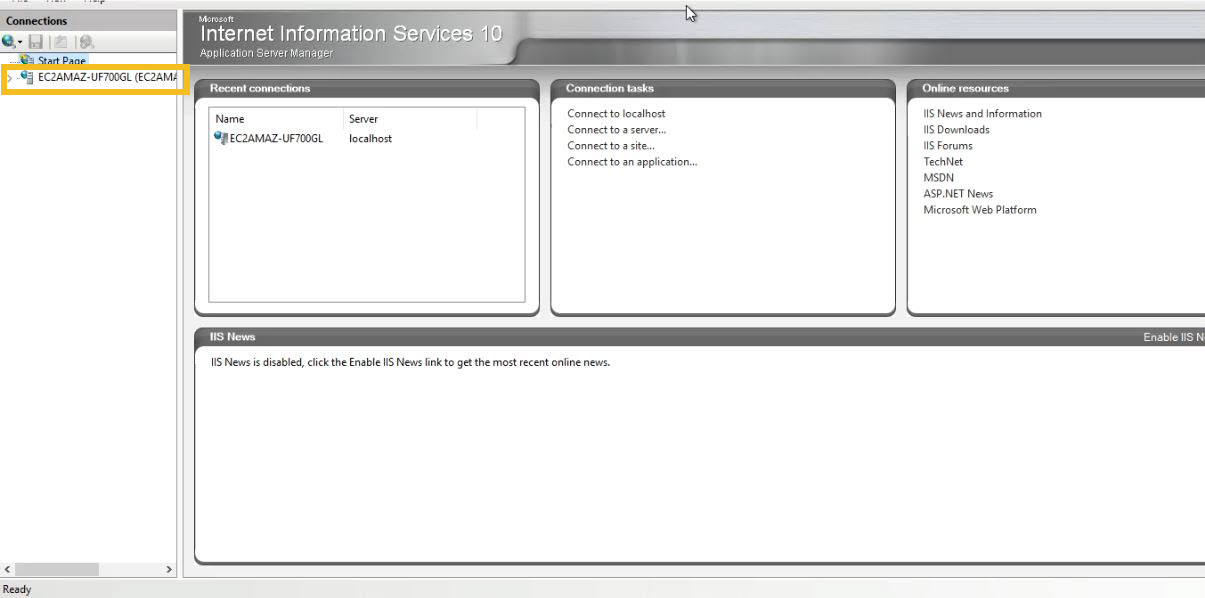Click Connect to a server... link
The width and height of the screenshot is (1205, 598).
(x=616, y=130)
